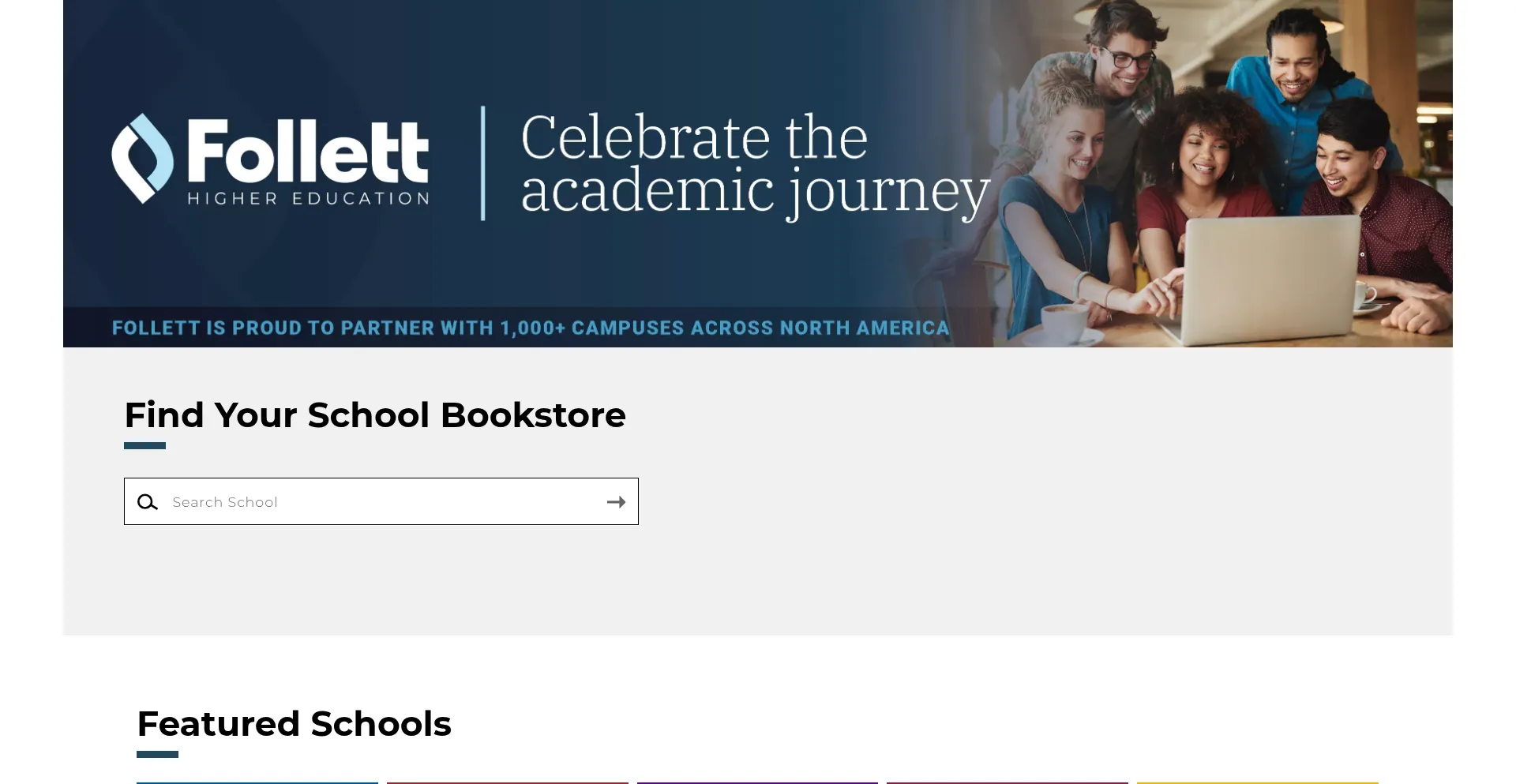The width and height of the screenshot is (1516, 784).
Task: Select the blue-bordered first featured school card
Action: (257, 782)
